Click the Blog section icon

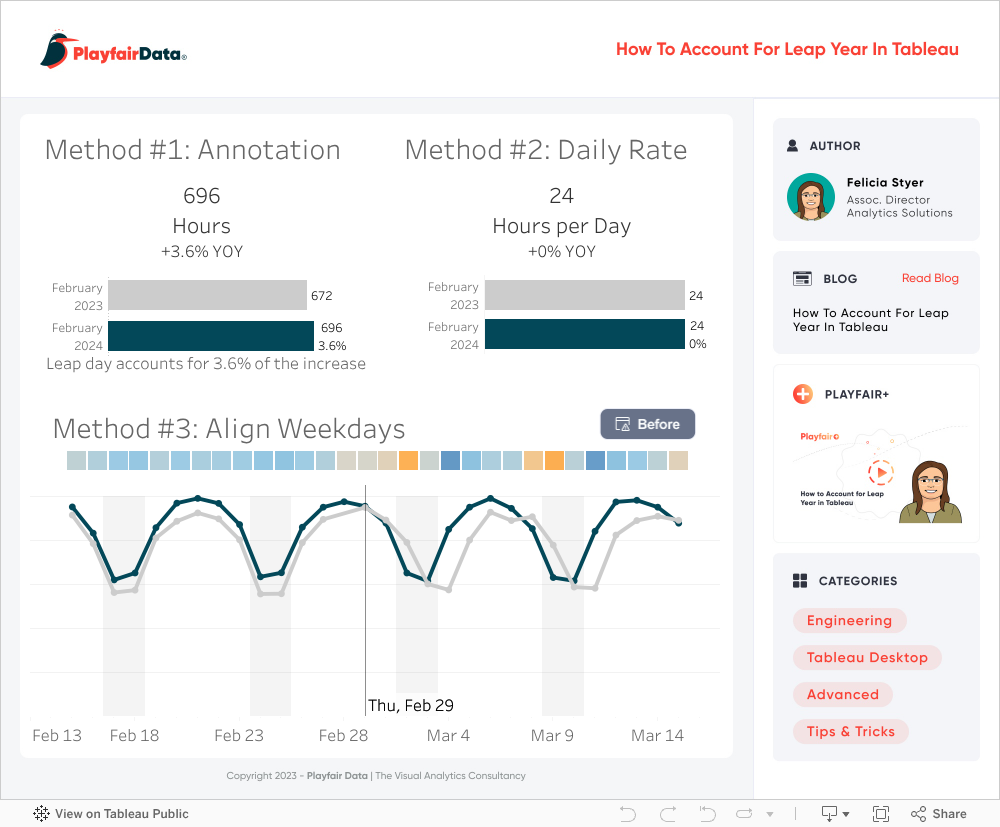point(802,279)
